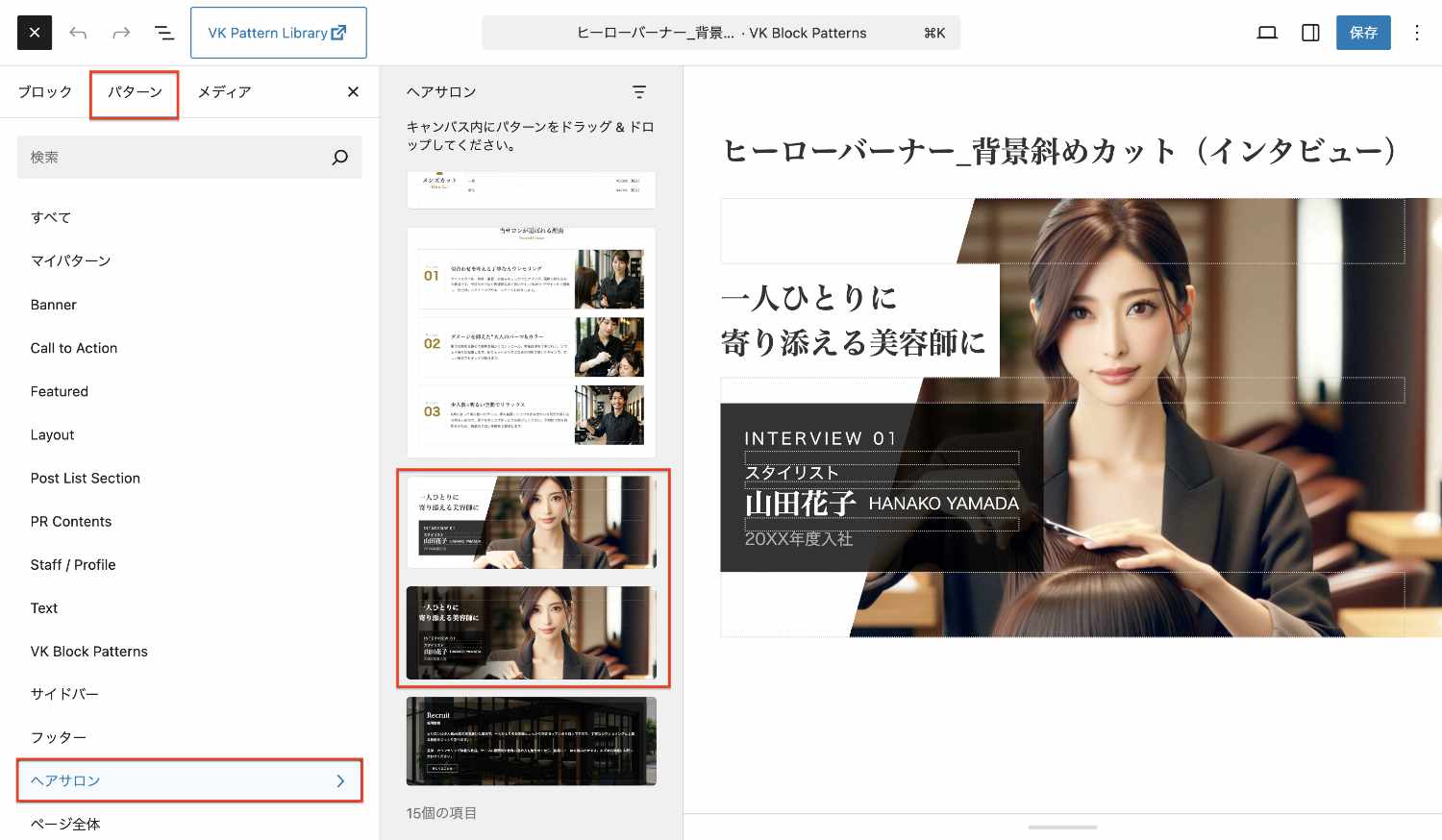Viewport: 1442px width, 840px height.
Task: Click the Undo arrow icon
Action: 78,33
